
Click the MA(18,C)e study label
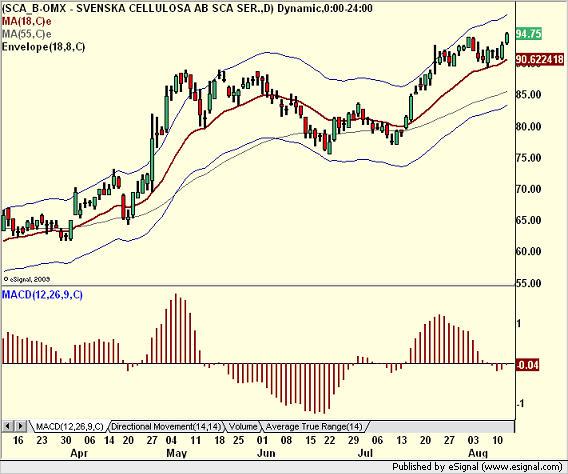pyautogui.click(x=26, y=21)
